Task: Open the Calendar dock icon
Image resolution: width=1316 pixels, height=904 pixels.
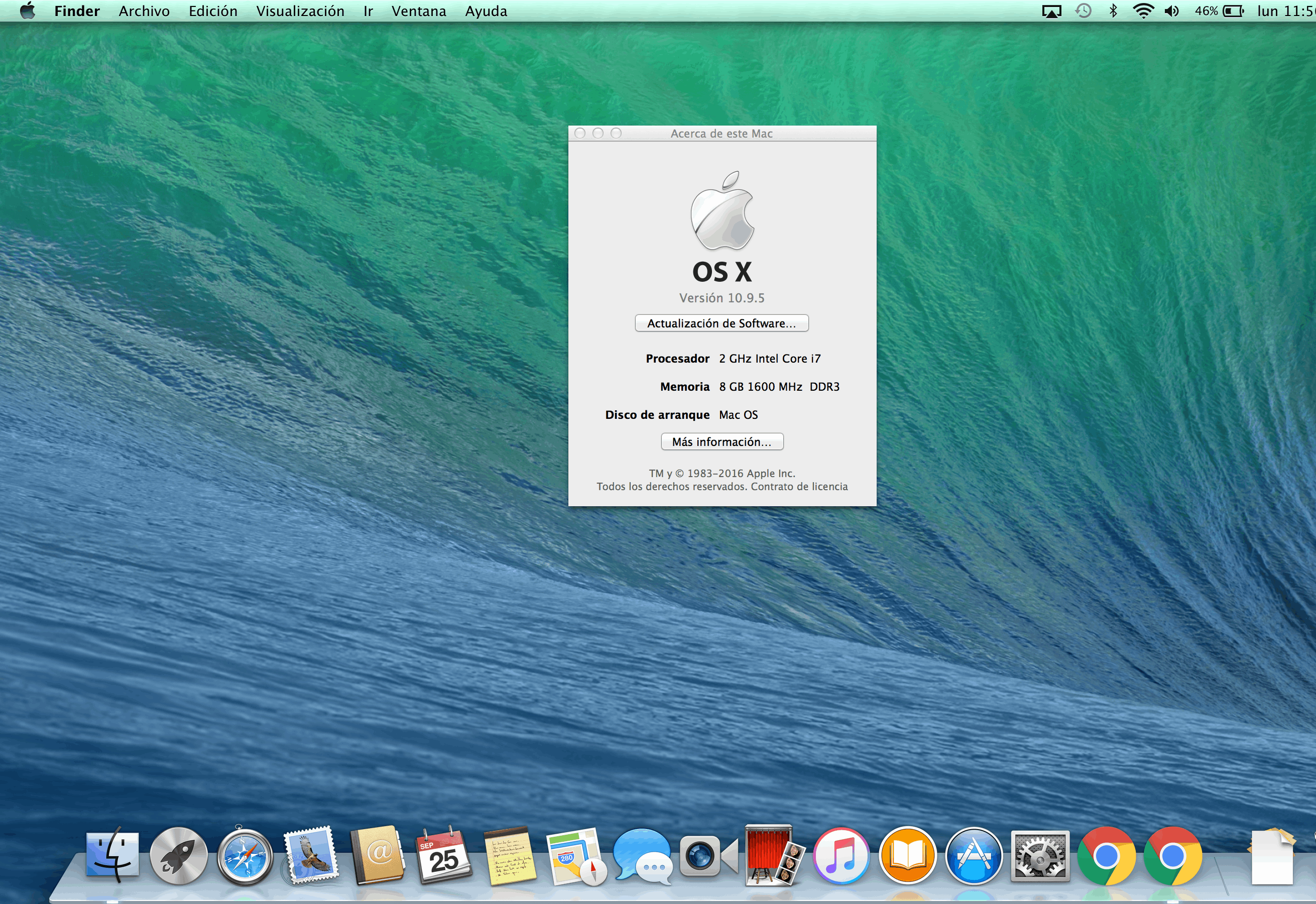Action: point(444,856)
